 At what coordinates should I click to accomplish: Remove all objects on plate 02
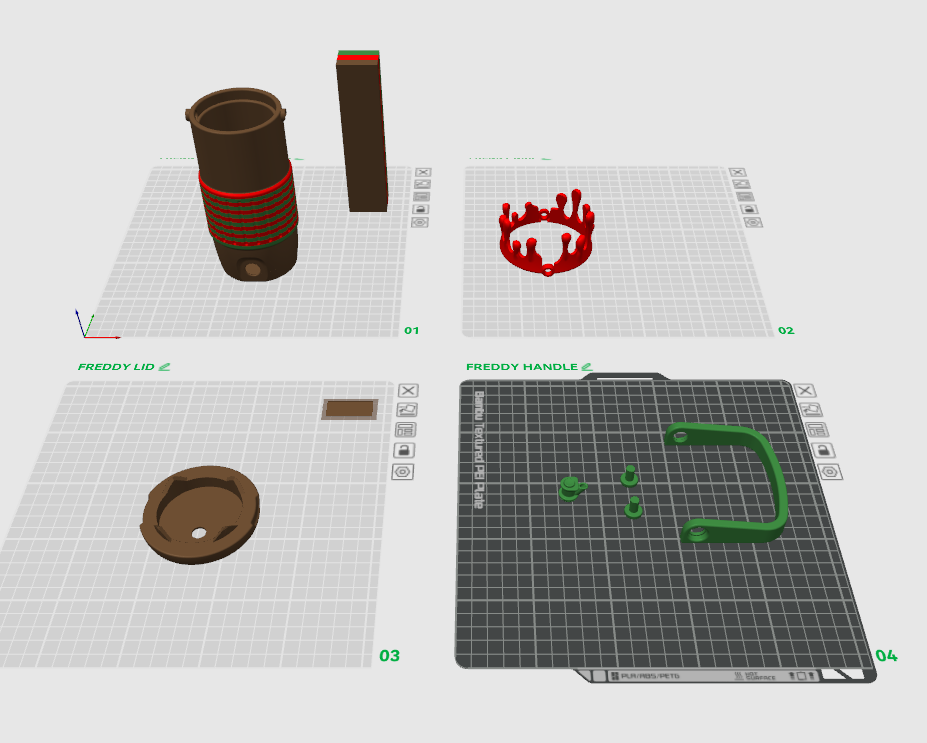click(737, 172)
